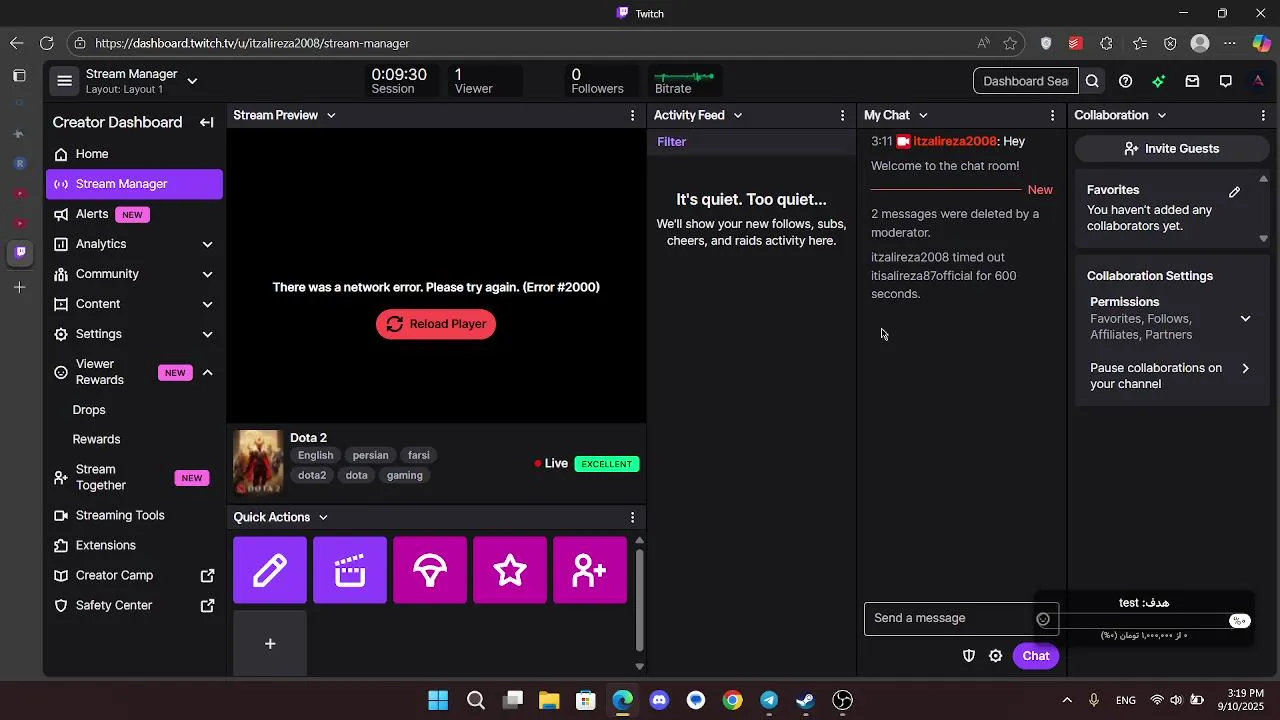Click the itzalireza2008 username in chat
Viewport: 1280px width, 720px height.
(x=955, y=142)
